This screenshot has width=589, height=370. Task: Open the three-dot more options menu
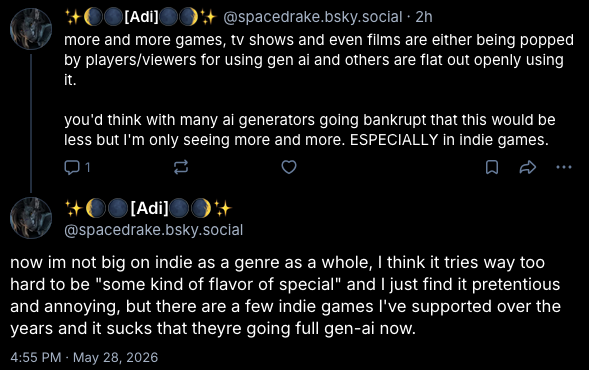click(564, 167)
